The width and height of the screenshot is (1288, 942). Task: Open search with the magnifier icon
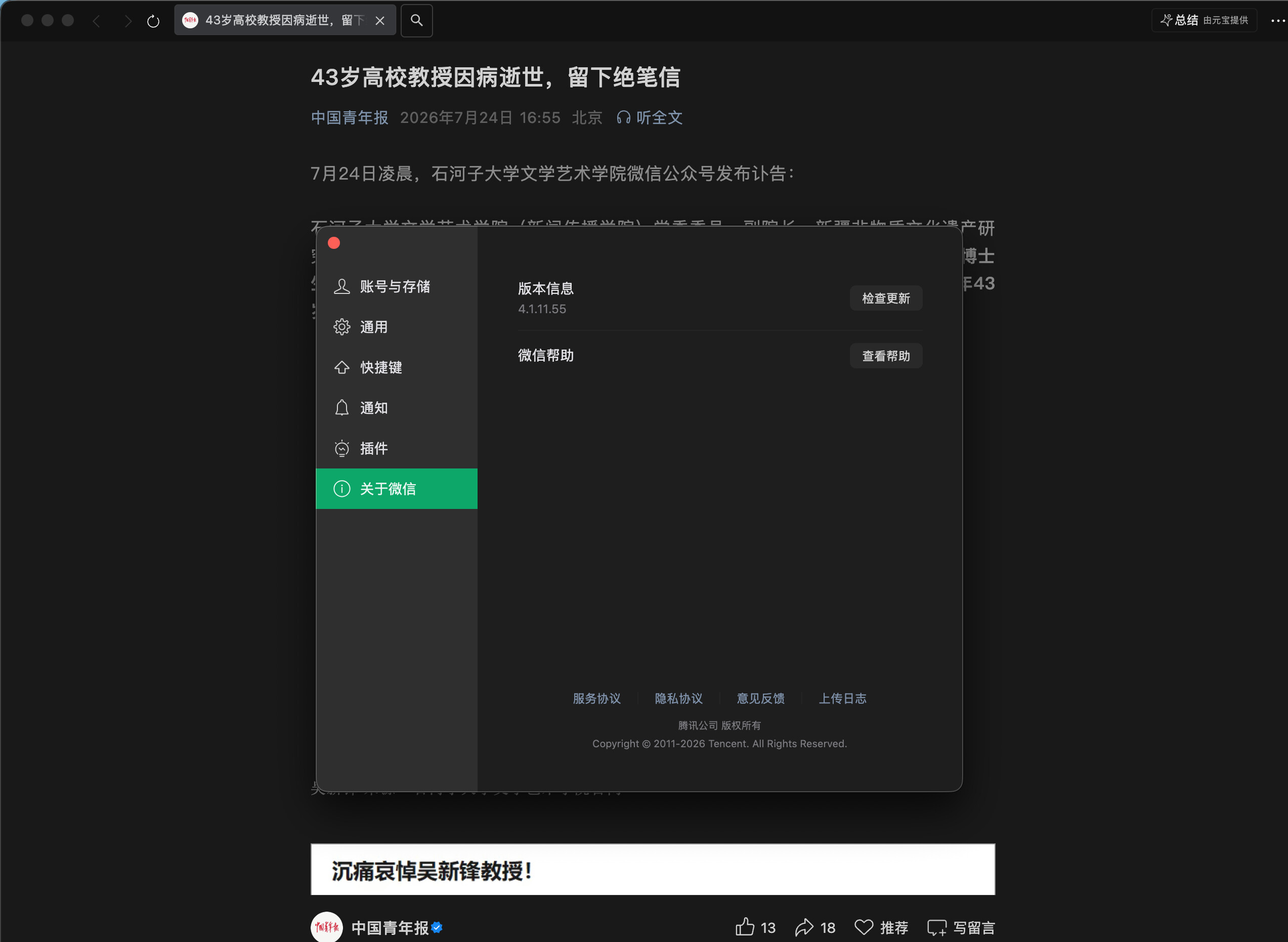[417, 21]
